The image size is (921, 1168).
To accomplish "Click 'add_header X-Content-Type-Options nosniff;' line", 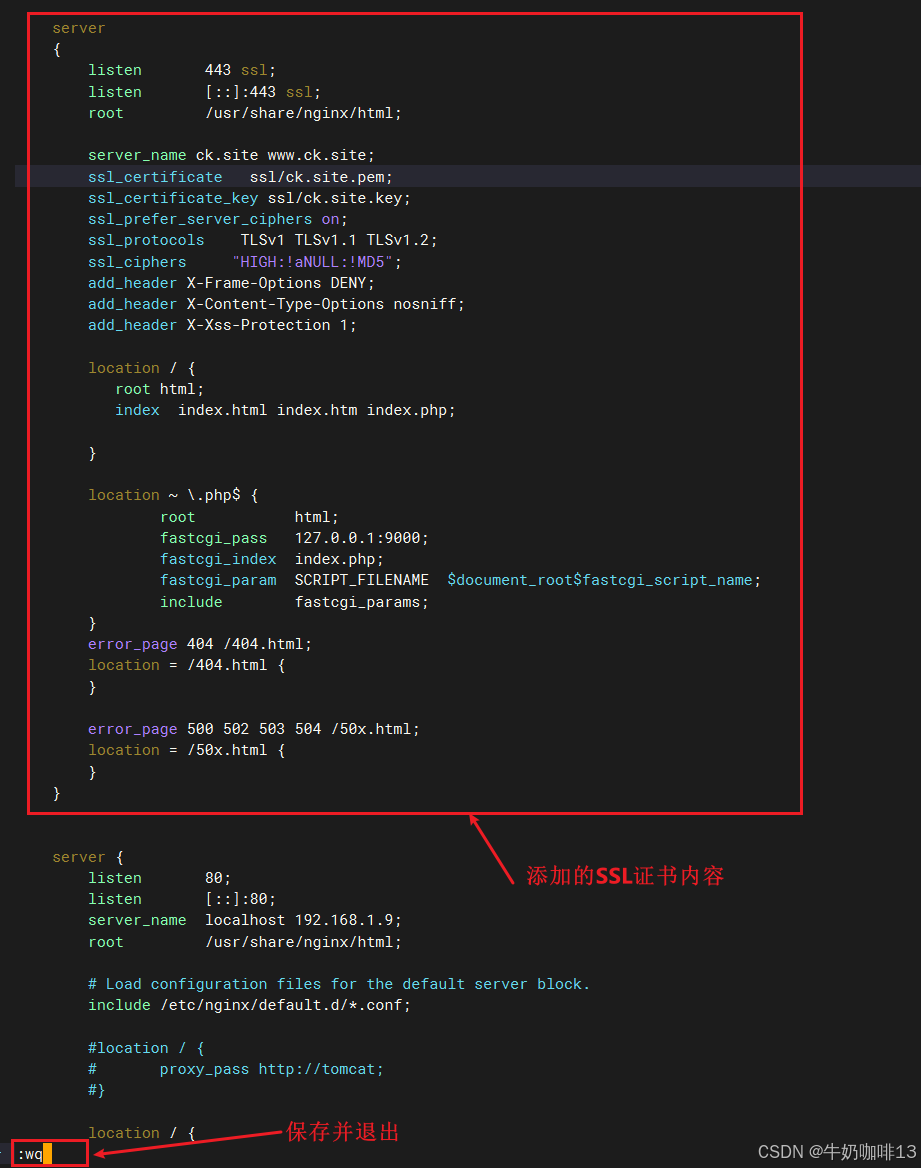I will (x=276, y=304).
